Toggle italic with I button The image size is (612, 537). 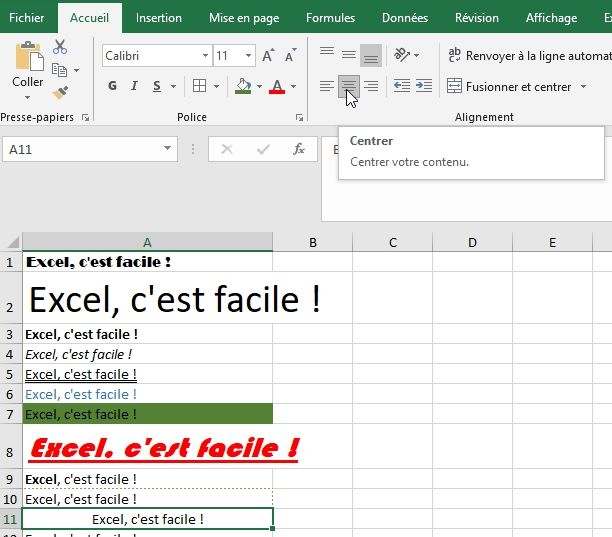coord(134,86)
